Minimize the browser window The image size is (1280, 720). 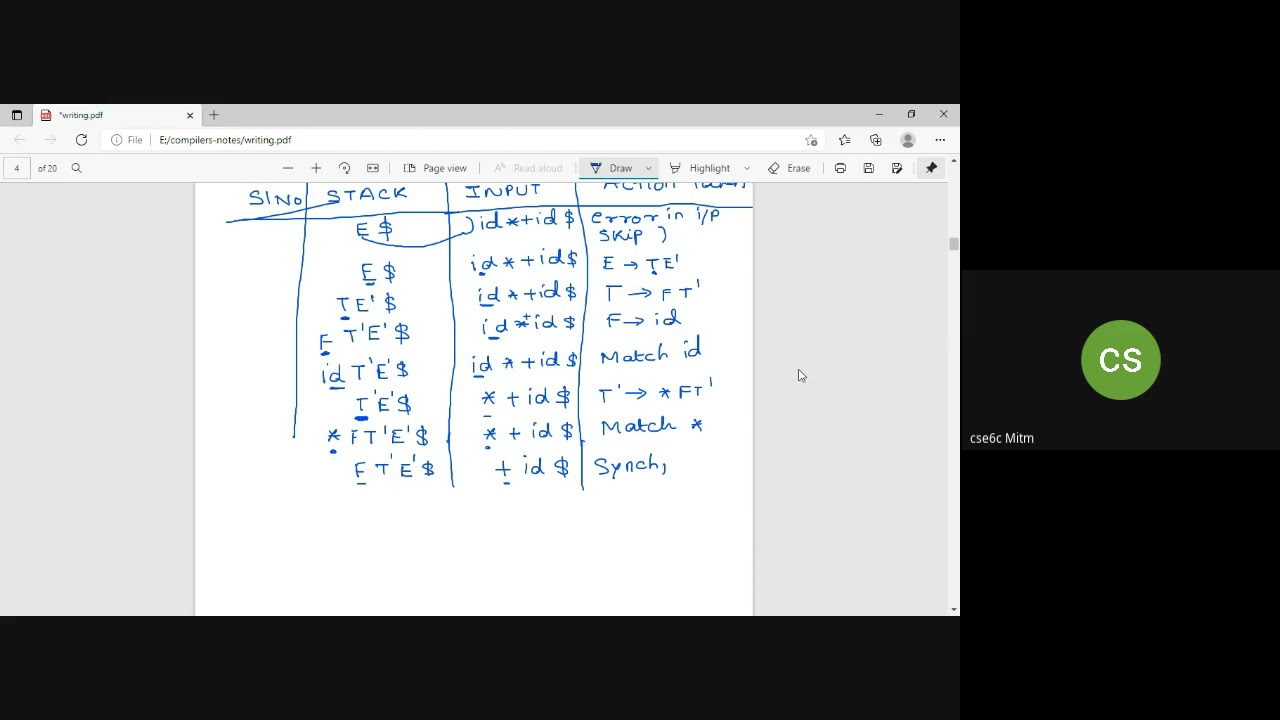coord(879,114)
